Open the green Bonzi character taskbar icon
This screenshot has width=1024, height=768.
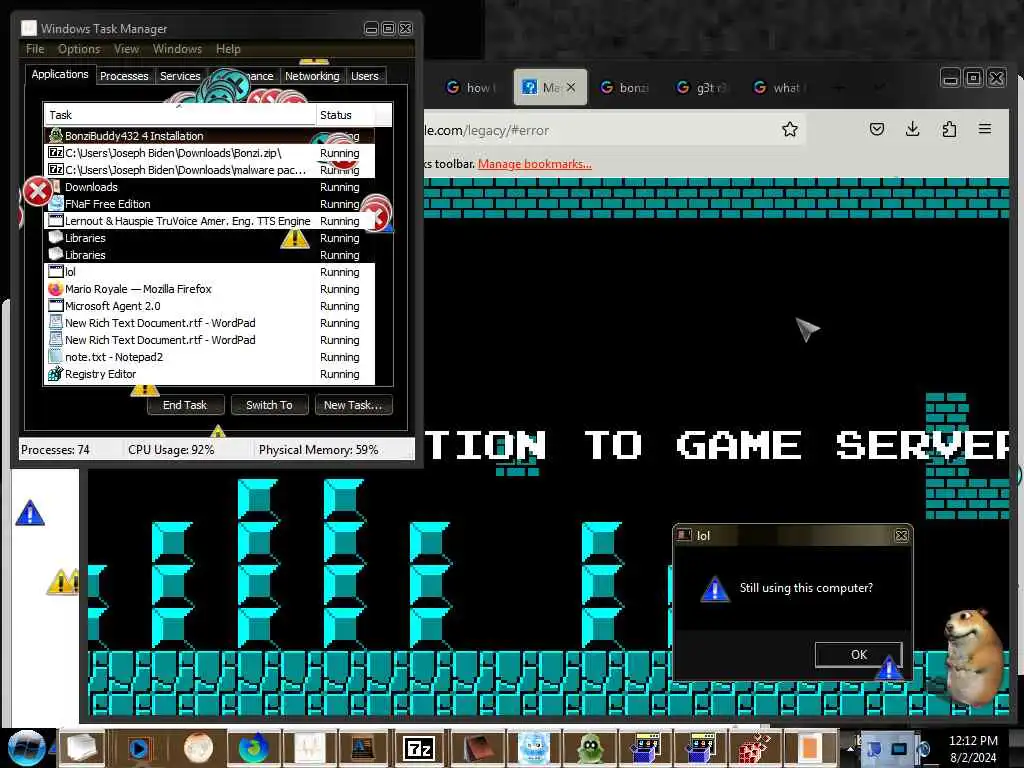(x=590, y=748)
